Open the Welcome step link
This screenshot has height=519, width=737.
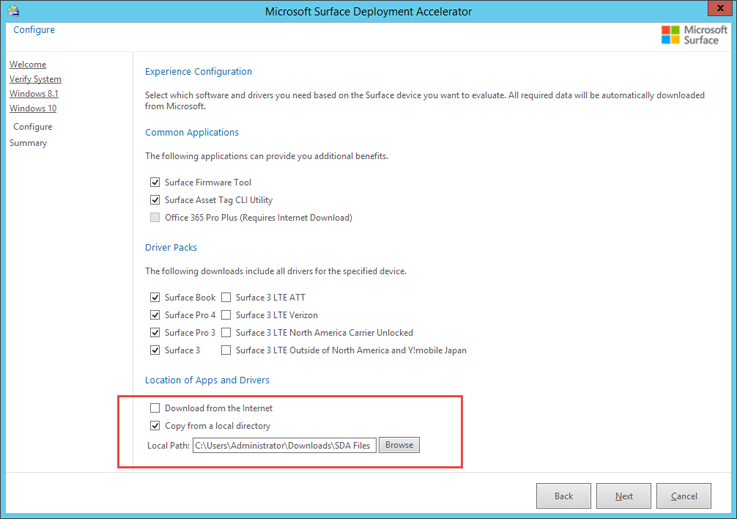click(28, 64)
